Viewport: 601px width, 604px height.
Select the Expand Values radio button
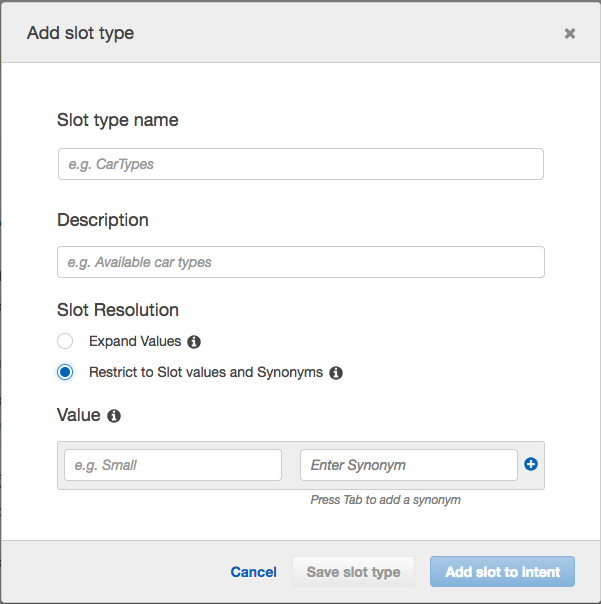click(x=65, y=341)
